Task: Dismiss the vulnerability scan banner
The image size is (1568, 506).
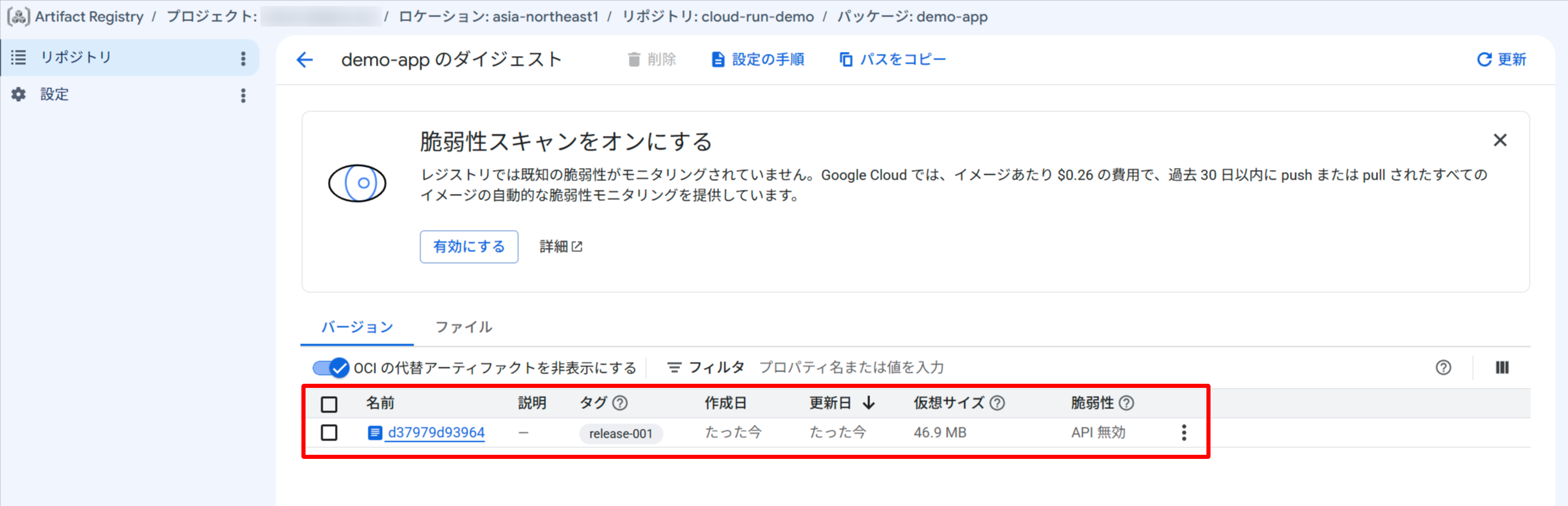Action: click(x=1500, y=140)
